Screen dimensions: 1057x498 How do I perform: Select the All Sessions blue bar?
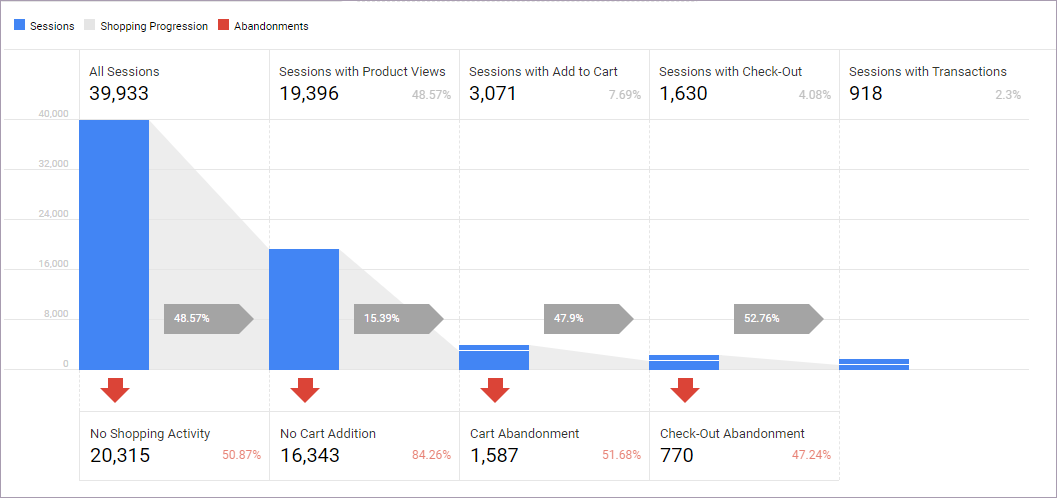[x=115, y=245]
